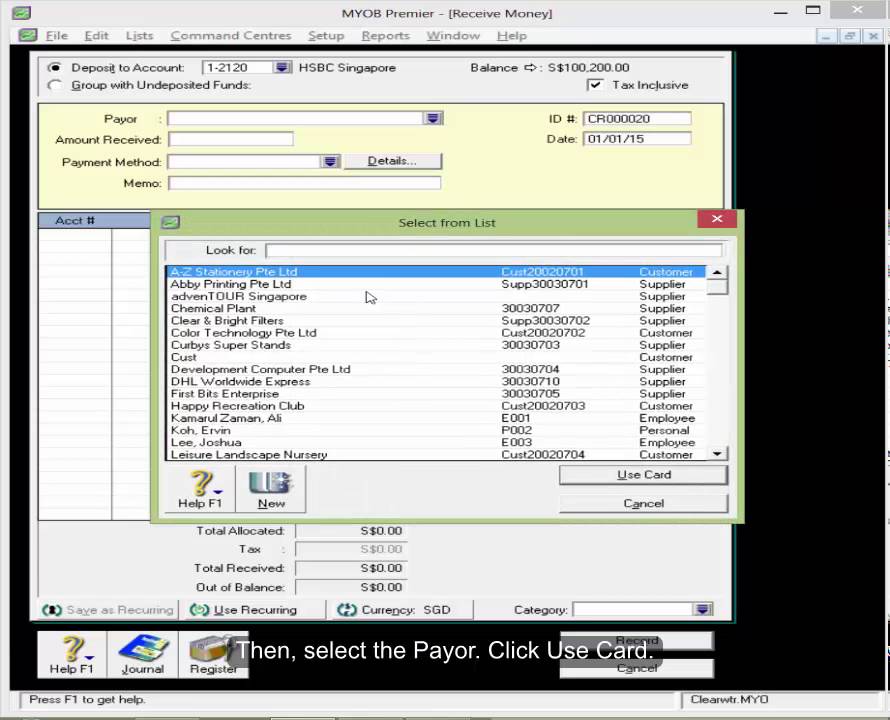Open the Deposit to Account dropdown arrow
The image size is (890, 720).
tap(282, 68)
